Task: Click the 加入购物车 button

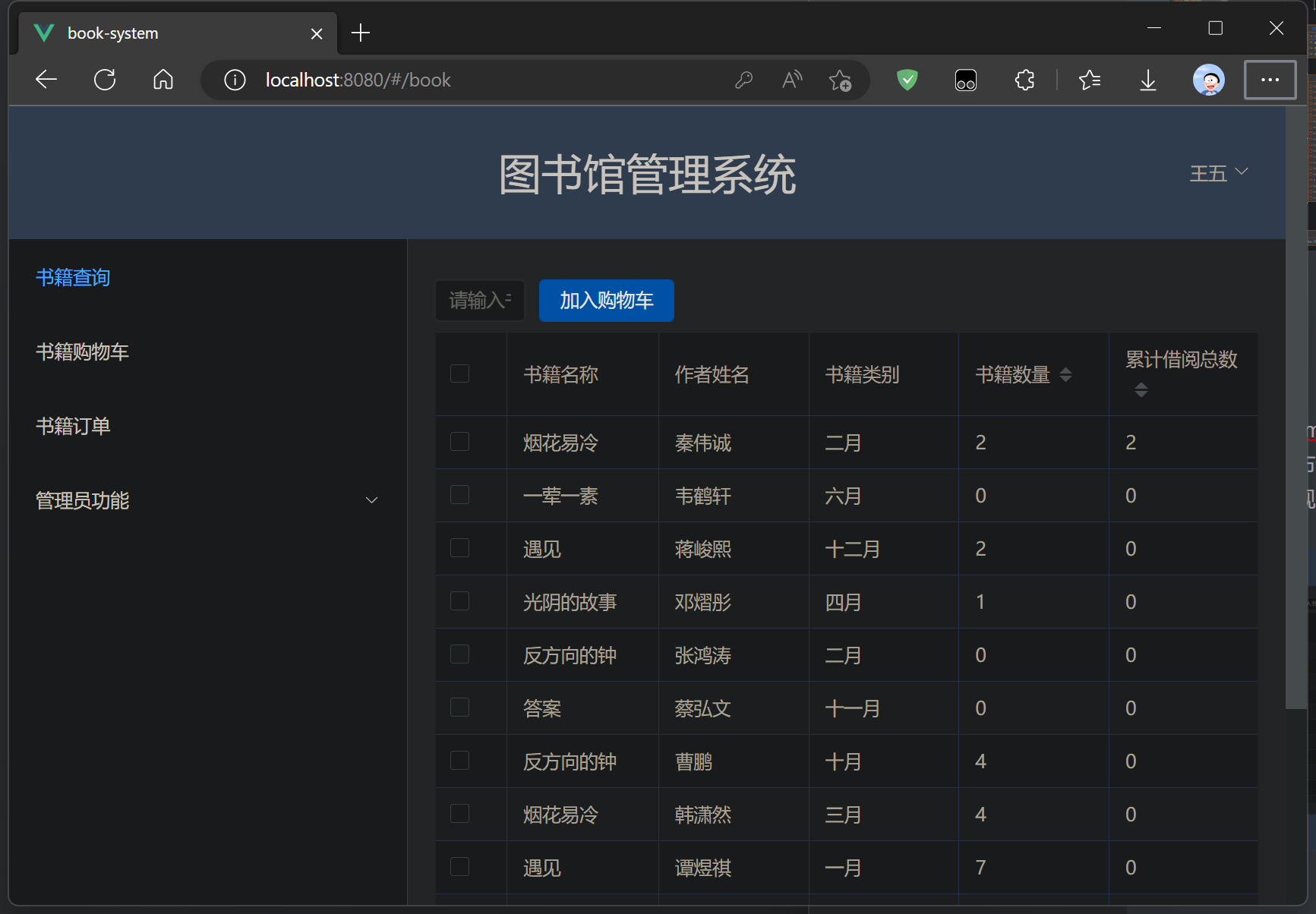Action: (607, 301)
